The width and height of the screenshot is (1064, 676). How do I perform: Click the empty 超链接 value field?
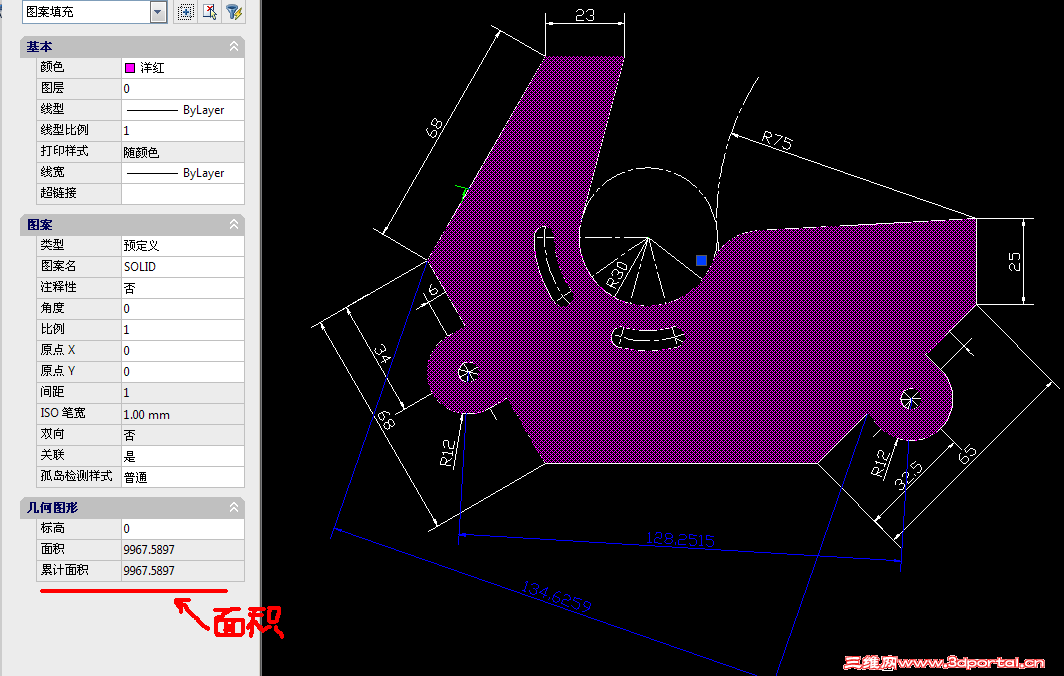183,193
